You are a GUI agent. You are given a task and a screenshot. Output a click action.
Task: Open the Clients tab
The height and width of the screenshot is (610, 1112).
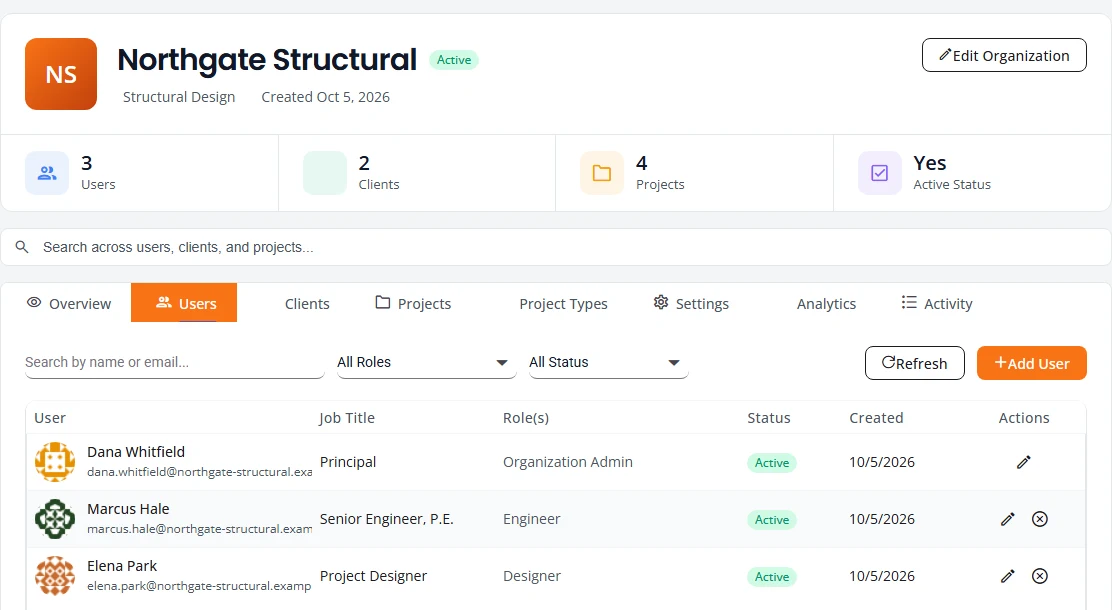(307, 304)
